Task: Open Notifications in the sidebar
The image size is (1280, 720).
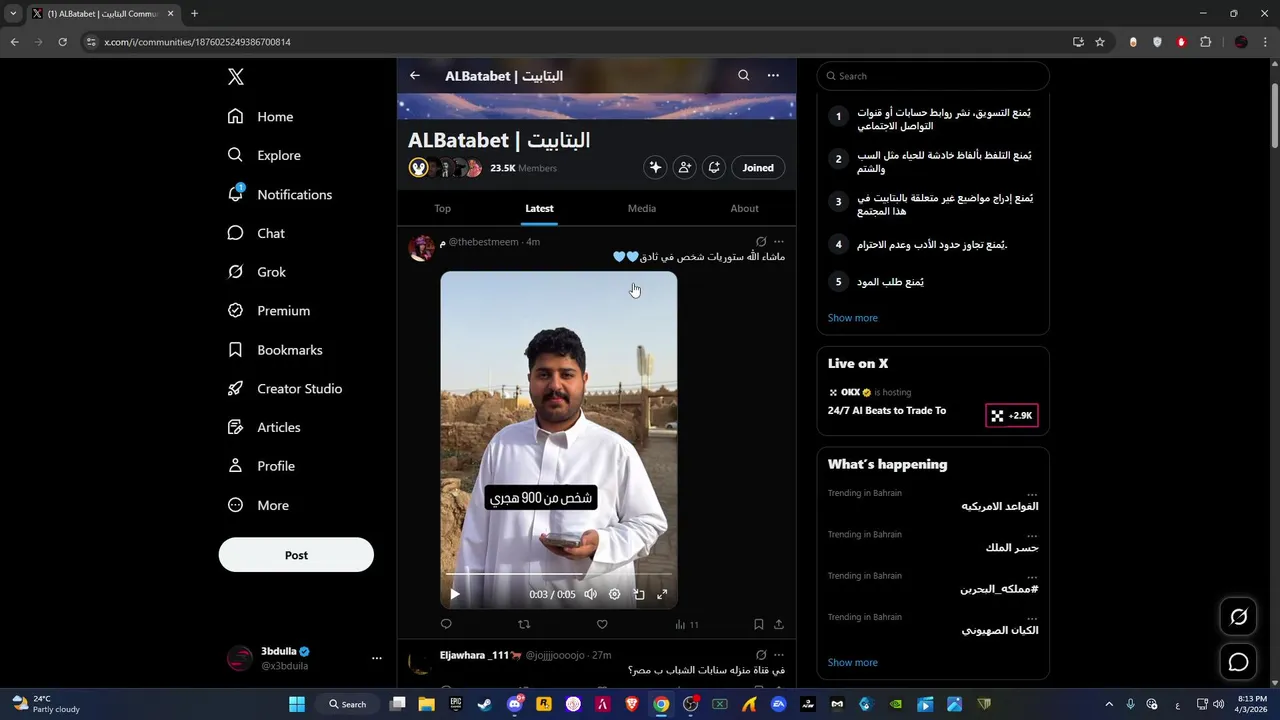Action: (x=280, y=194)
